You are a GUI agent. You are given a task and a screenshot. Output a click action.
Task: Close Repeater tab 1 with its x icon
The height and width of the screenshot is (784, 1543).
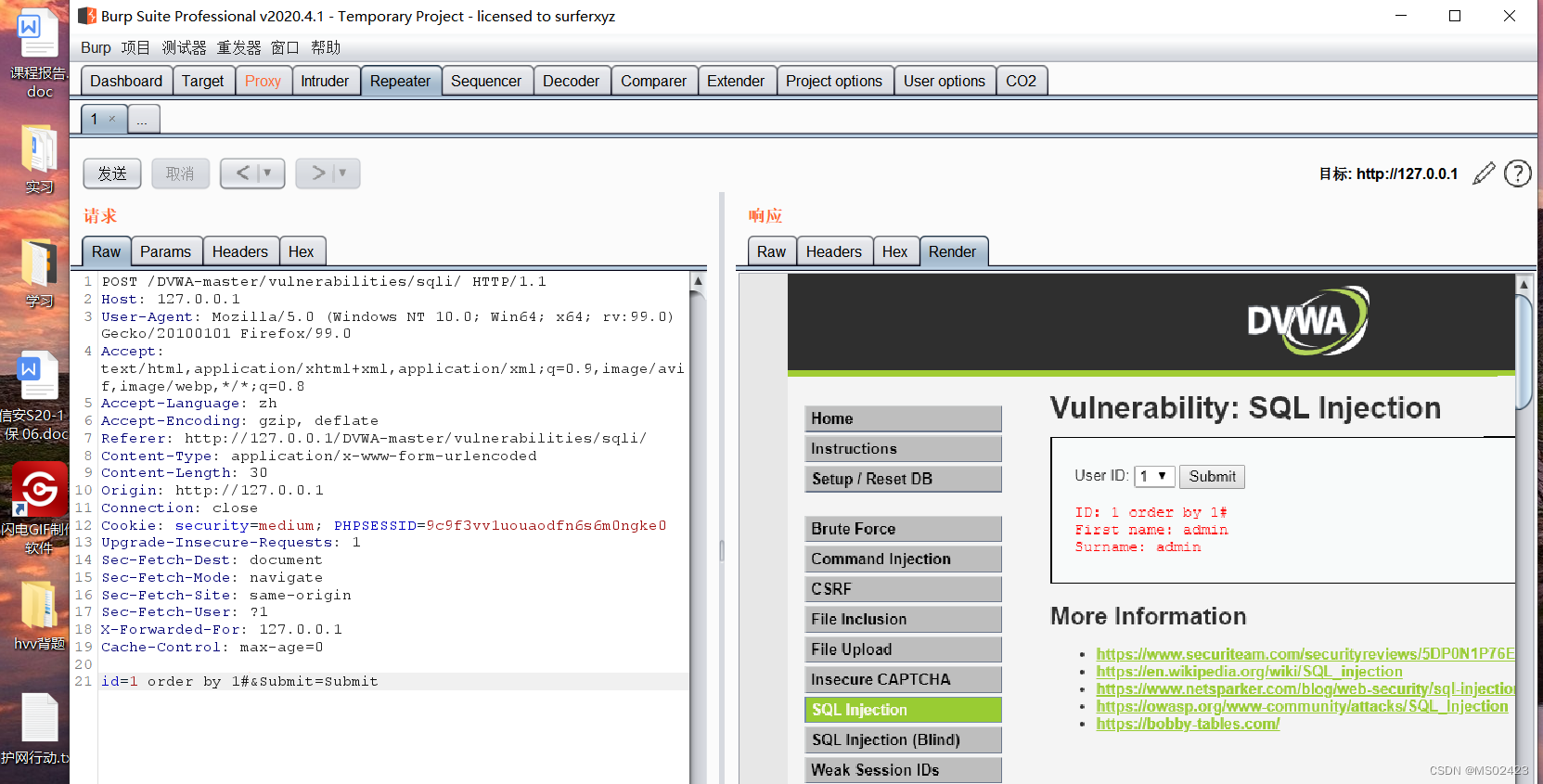pyautogui.click(x=112, y=119)
